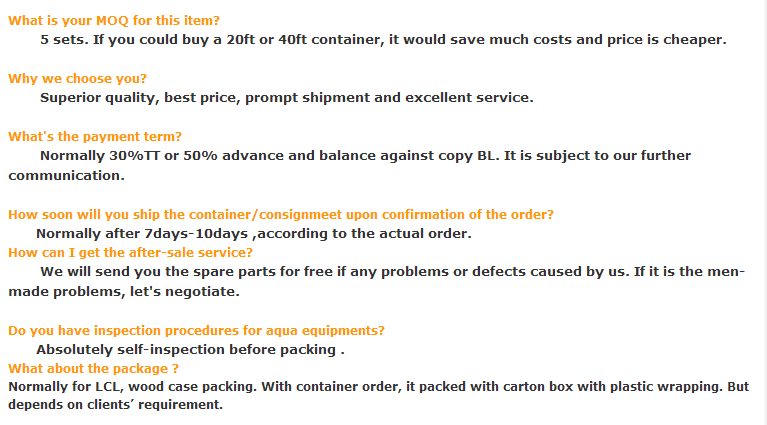The width and height of the screenshot is (767, 425).
Task: Click the "What is your MOQ" question heading
Action: 114,20
